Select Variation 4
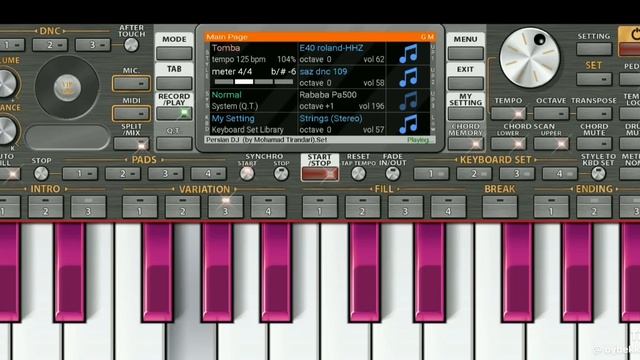This screenshot has width=640, height=360. (268, 207)
